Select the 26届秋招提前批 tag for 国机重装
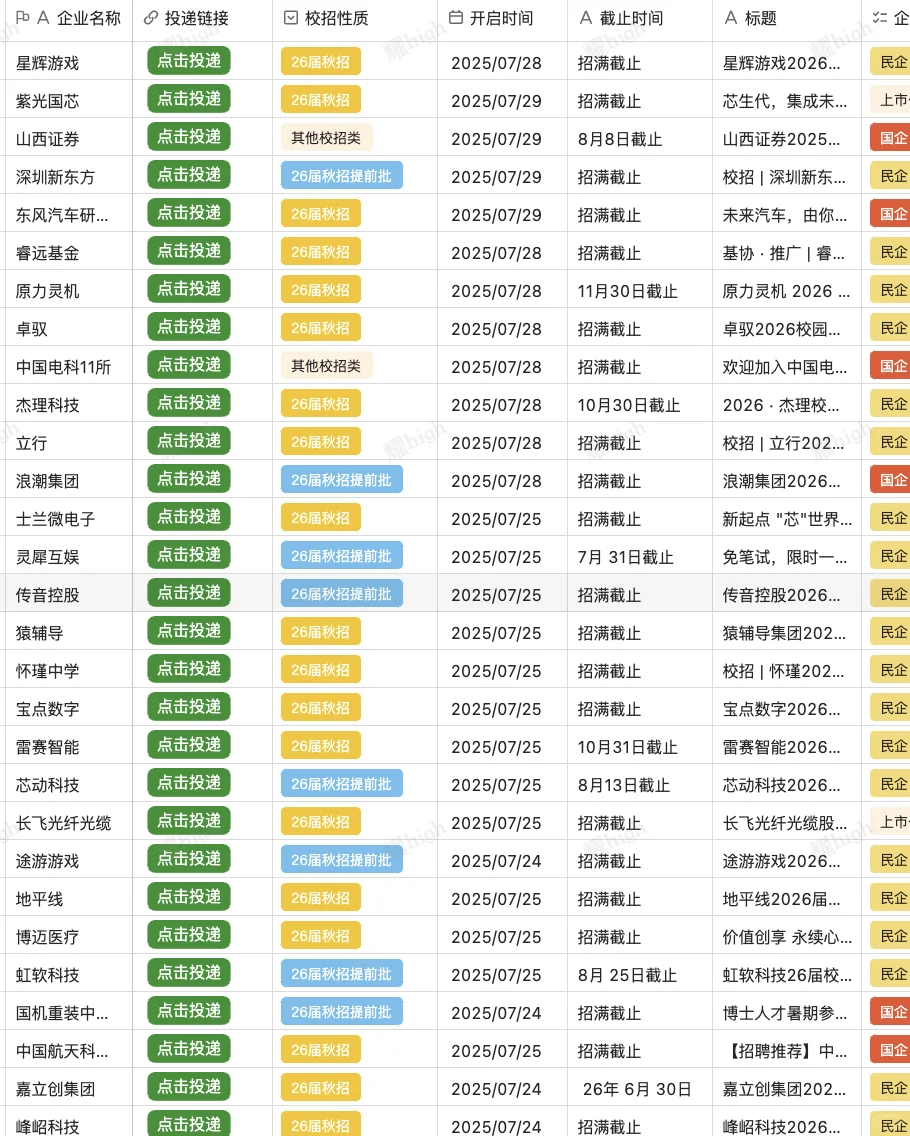 point(341,1012)
